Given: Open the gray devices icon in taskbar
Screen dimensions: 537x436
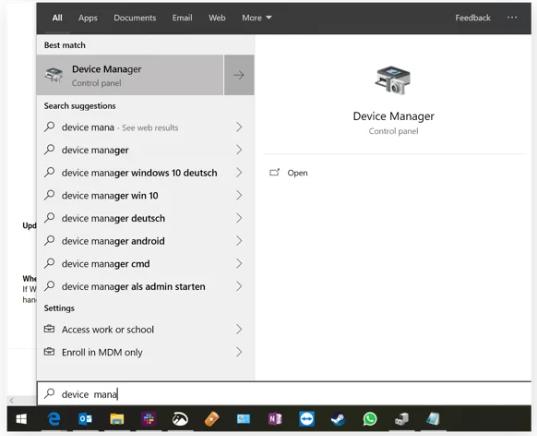Looking at the screenshot, I should coord(401,419).
